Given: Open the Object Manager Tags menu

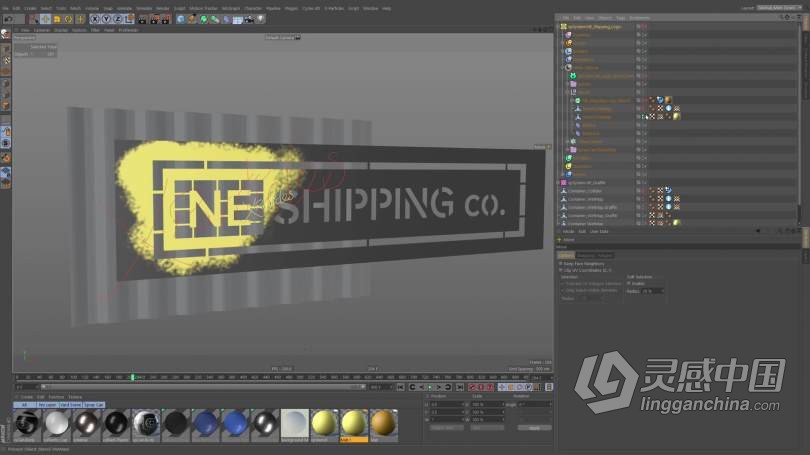Looking at the screenshot, I should tap(620, 18).
